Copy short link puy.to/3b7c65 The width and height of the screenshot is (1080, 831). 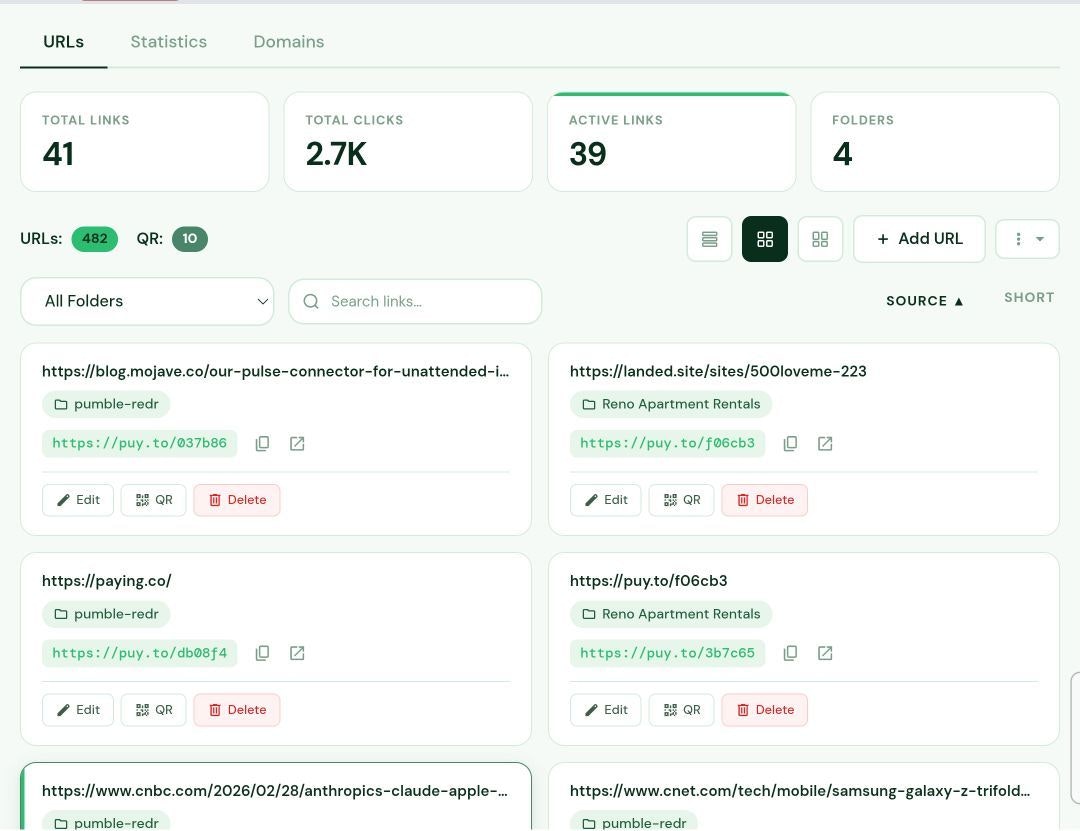click(790, 653)
